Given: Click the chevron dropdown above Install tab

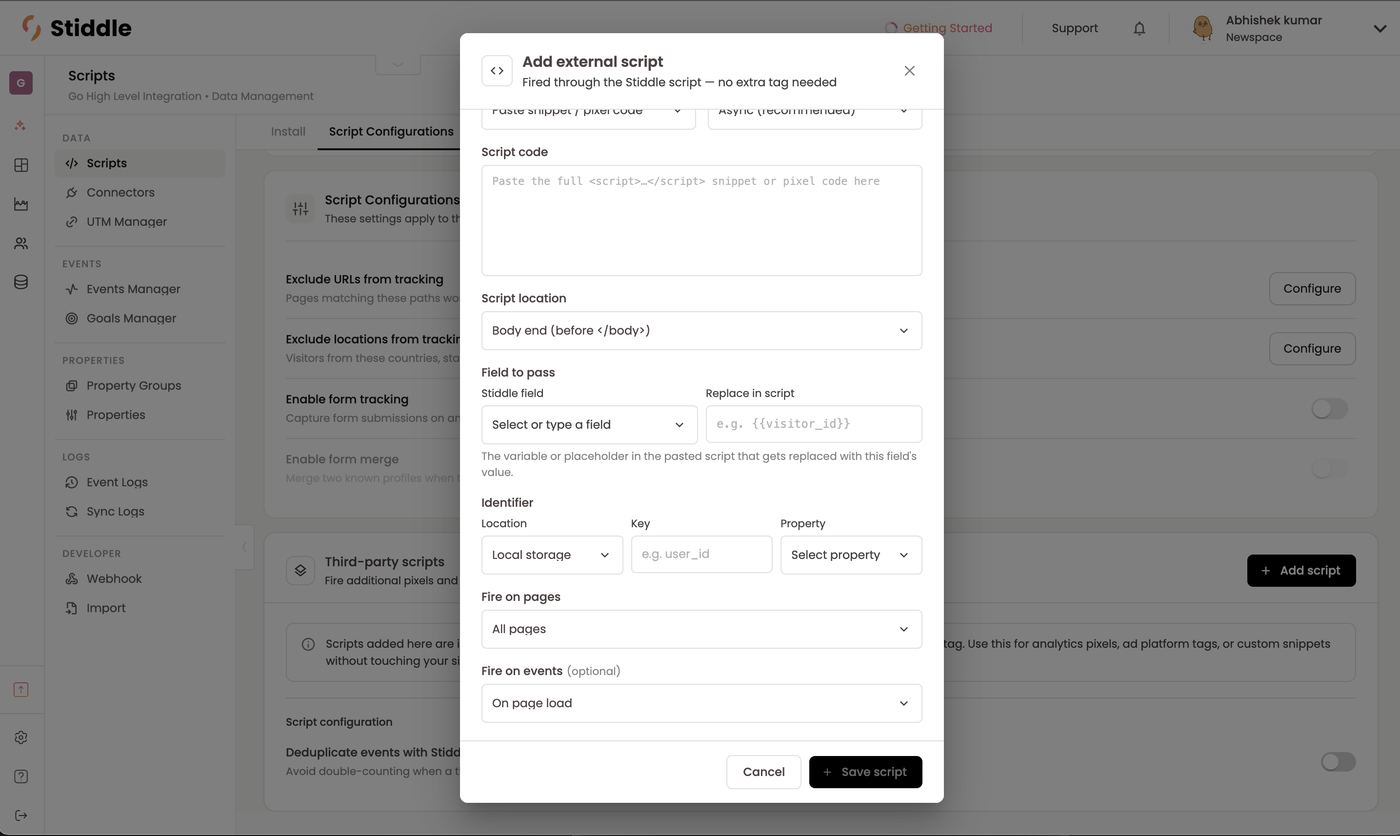Looking at the screenshot, I should (x=398, y=64).
